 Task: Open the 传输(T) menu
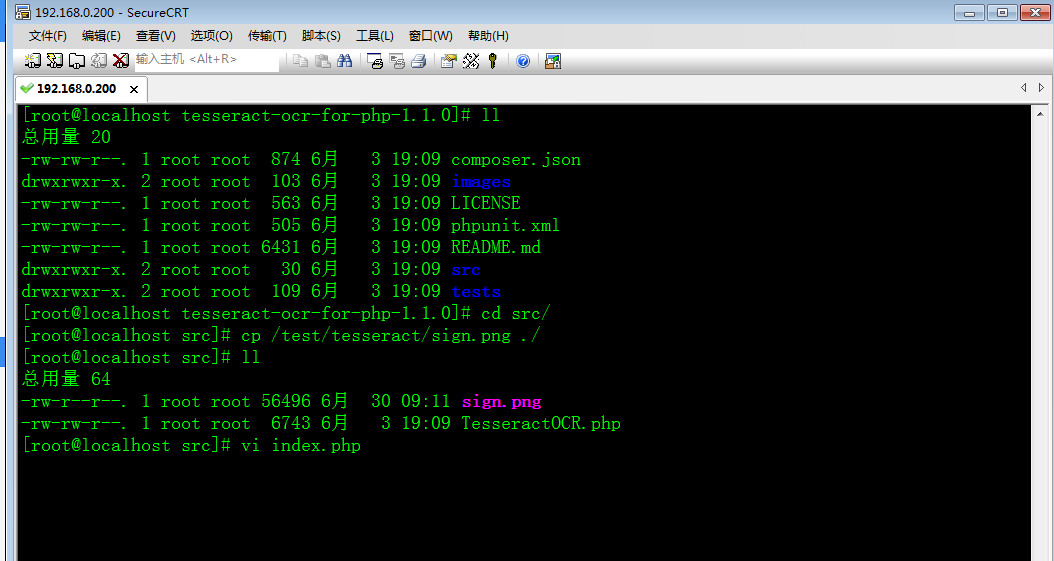(x=267, y=36)
